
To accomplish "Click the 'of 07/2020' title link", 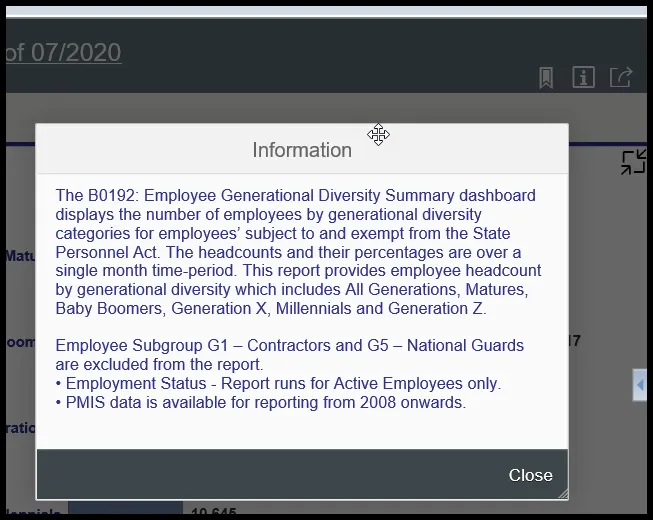I will pos(63,53).
